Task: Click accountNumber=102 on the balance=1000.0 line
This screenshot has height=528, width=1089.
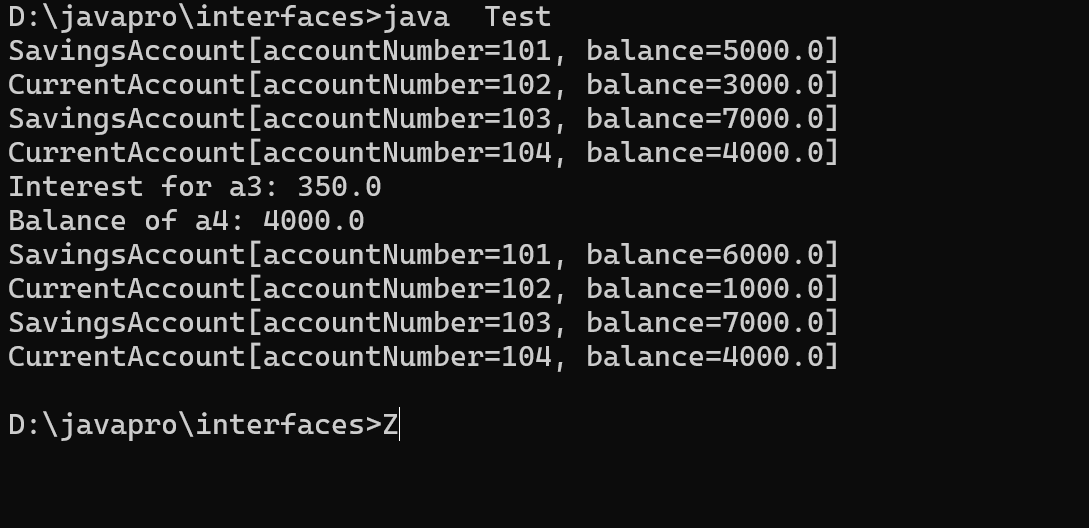Action: coord(406,289)
